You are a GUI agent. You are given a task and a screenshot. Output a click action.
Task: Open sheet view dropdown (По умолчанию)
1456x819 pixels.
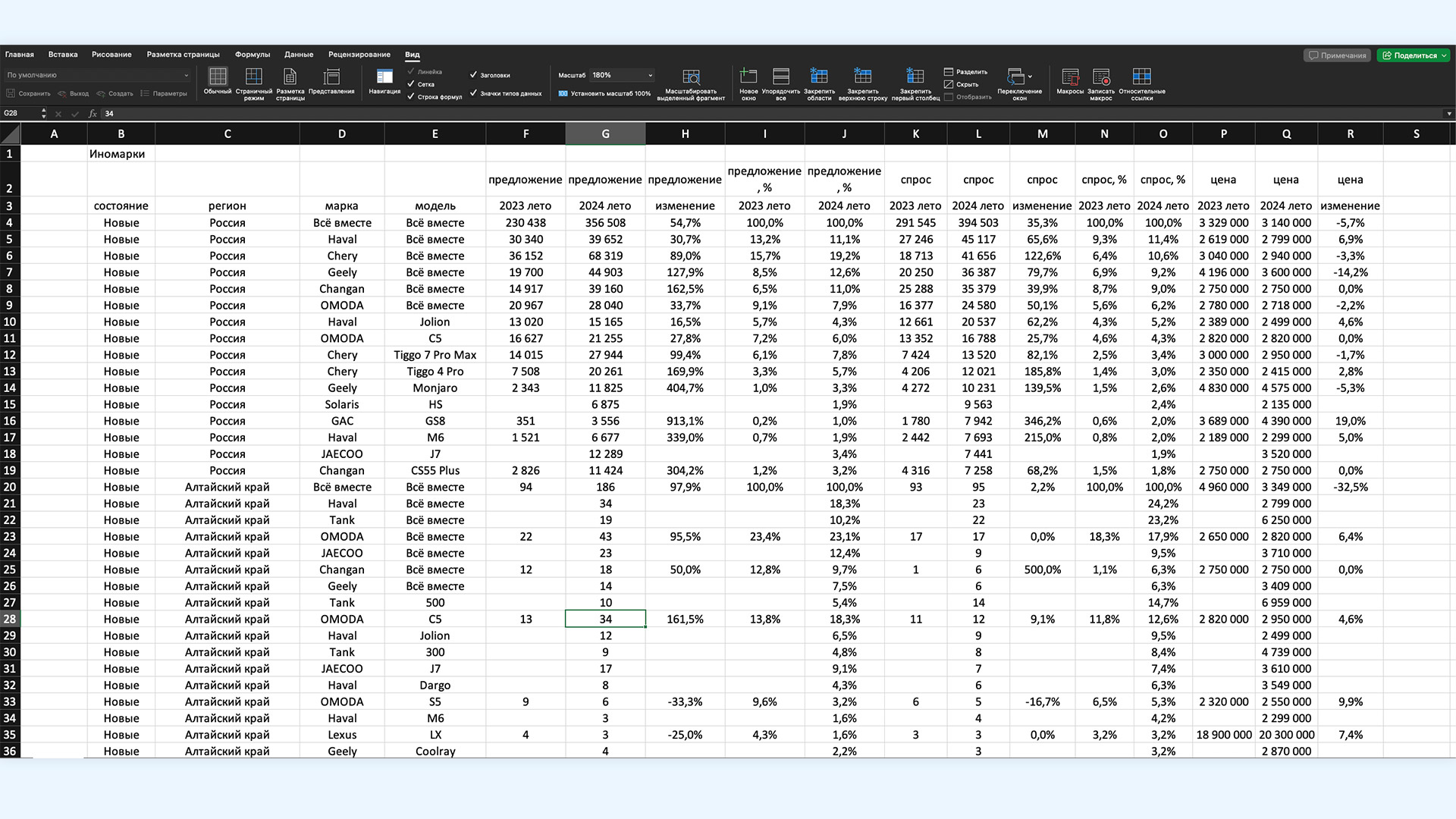coord(97,75)
